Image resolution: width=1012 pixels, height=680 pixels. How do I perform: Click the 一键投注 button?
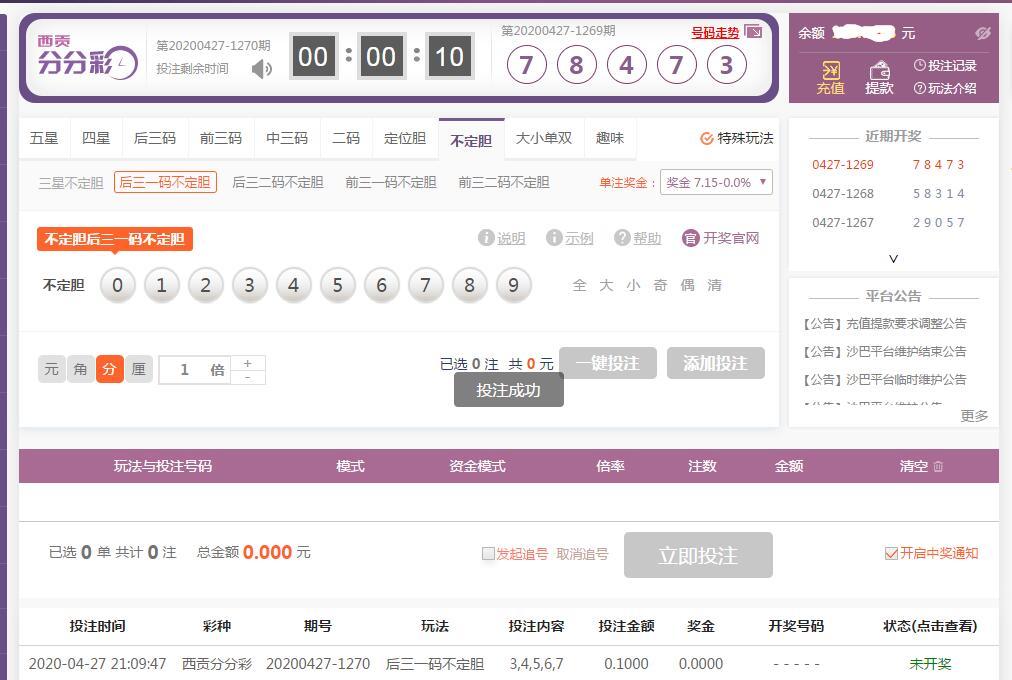[x=608, y=363]
